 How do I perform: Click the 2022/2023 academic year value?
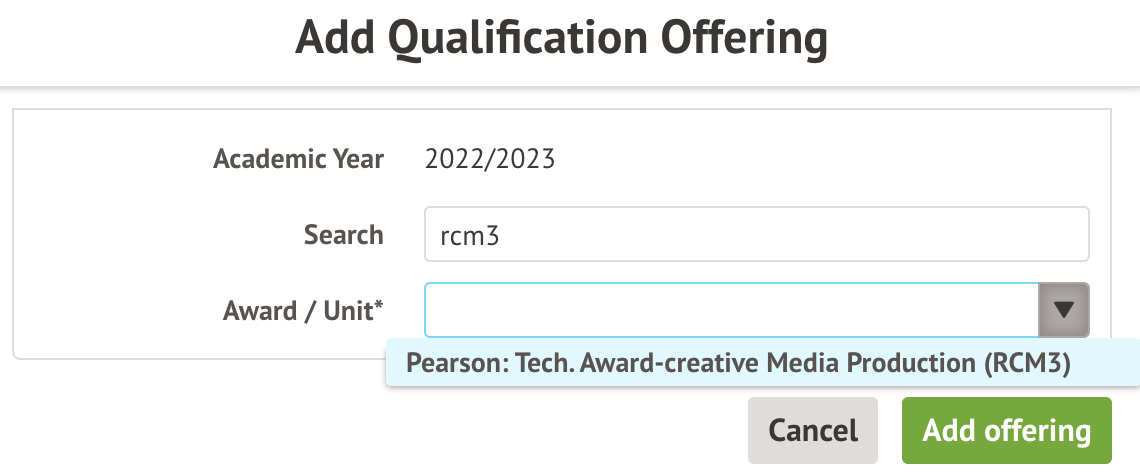(x=490, y=159)
